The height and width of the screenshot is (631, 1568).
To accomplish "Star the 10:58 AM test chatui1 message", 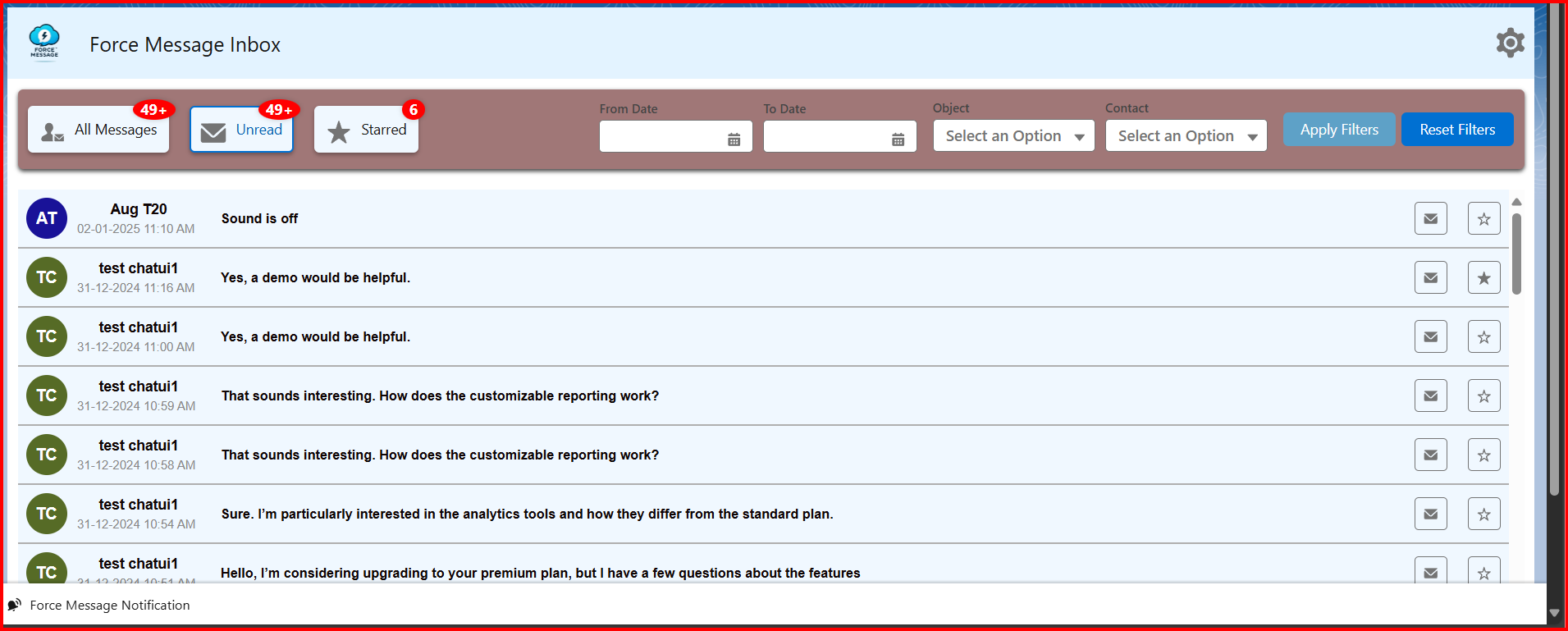I will point(1483,455).
